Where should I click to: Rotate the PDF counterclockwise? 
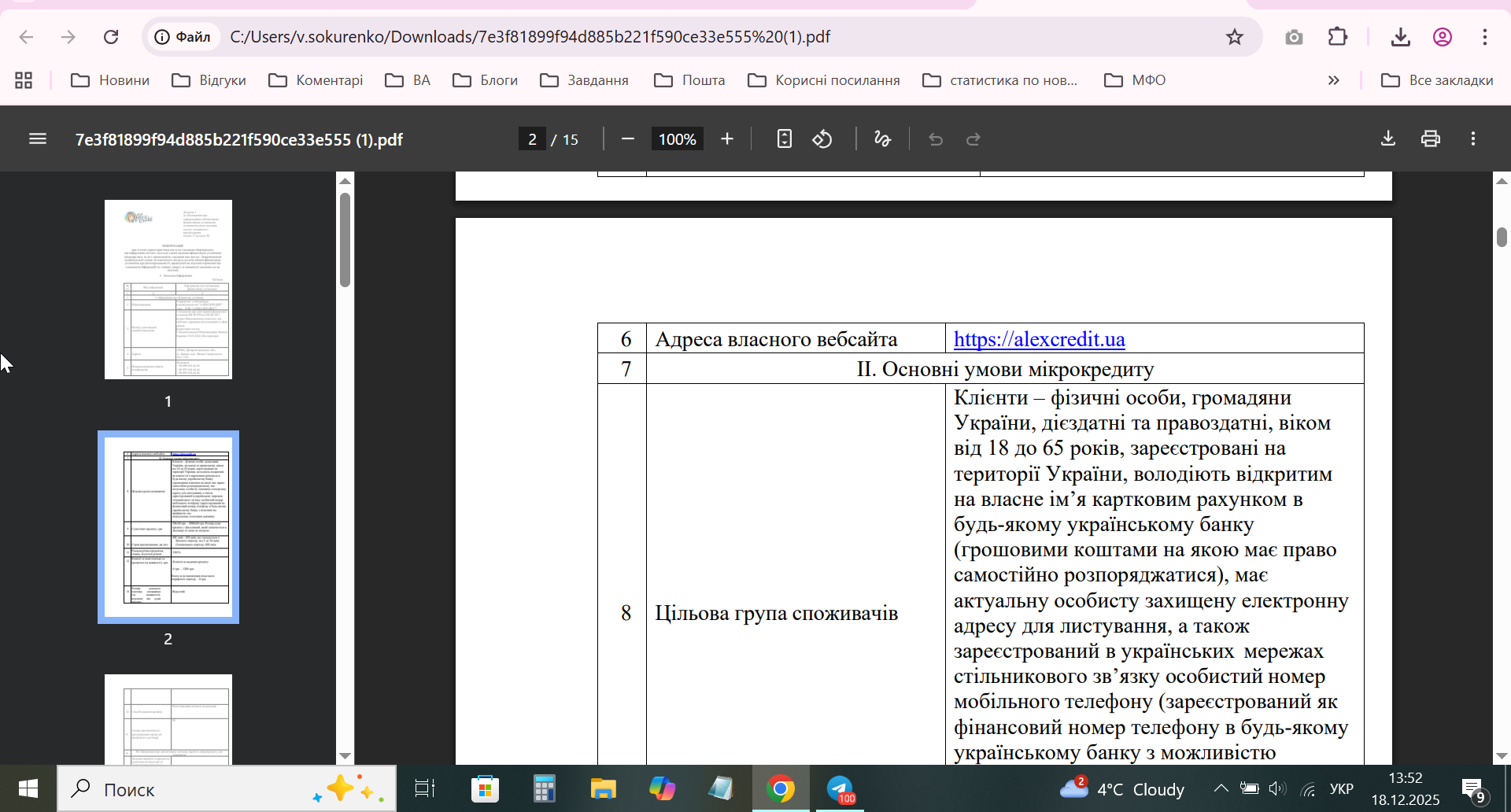[x=822, y=139]
